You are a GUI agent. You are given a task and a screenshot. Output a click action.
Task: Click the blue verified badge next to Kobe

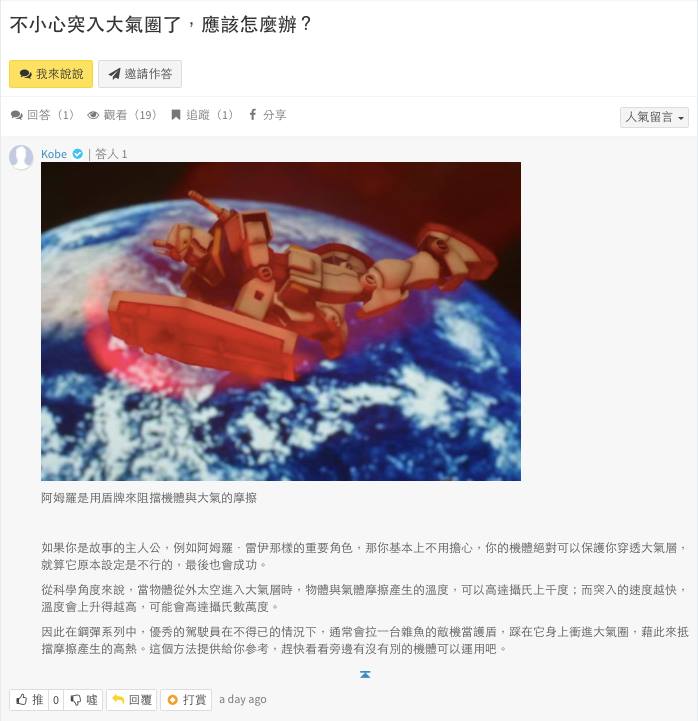[x=78, y=154]
